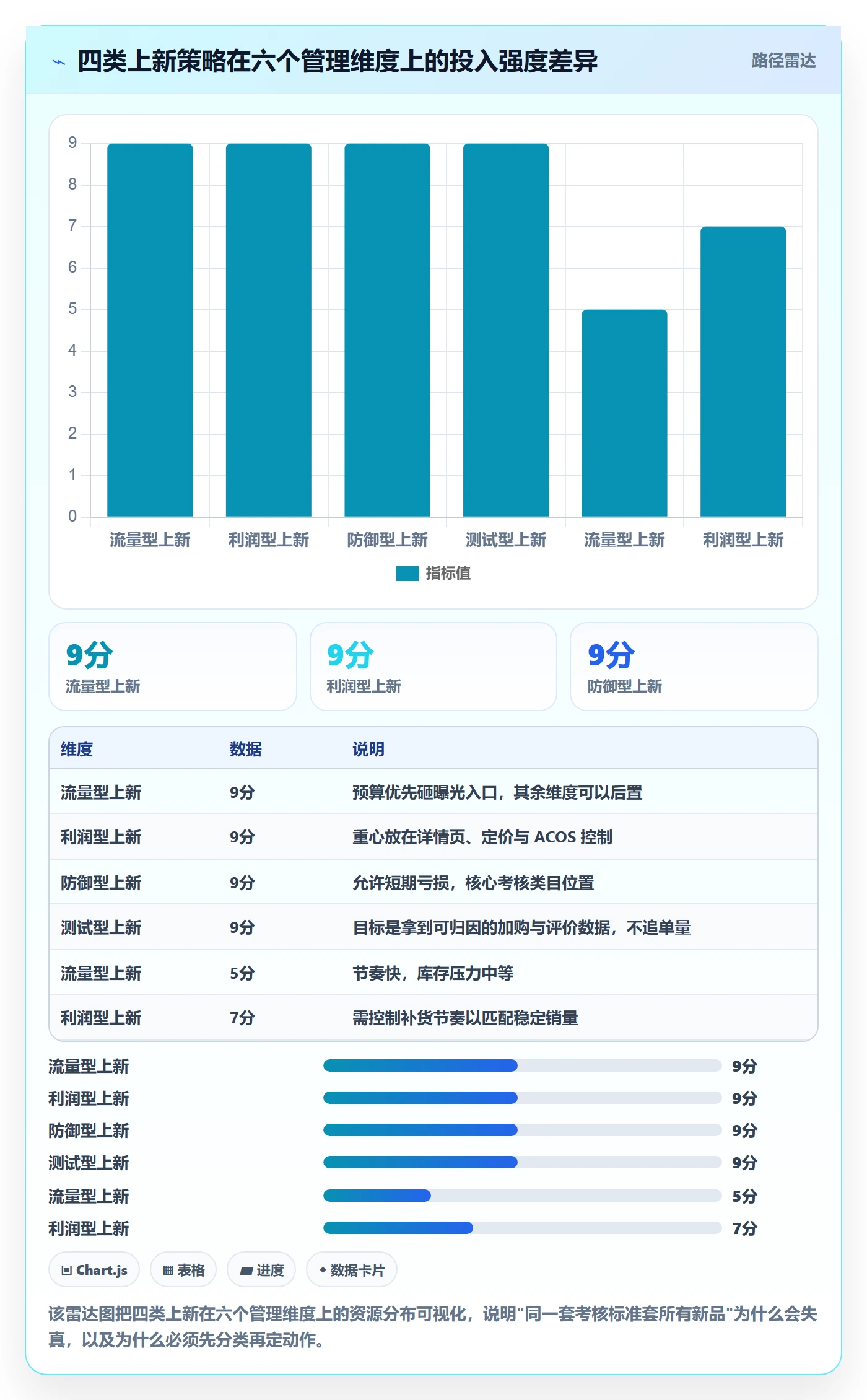
Task: Click the chart bar reaching value 7
Action: click(x=743, y=372)
